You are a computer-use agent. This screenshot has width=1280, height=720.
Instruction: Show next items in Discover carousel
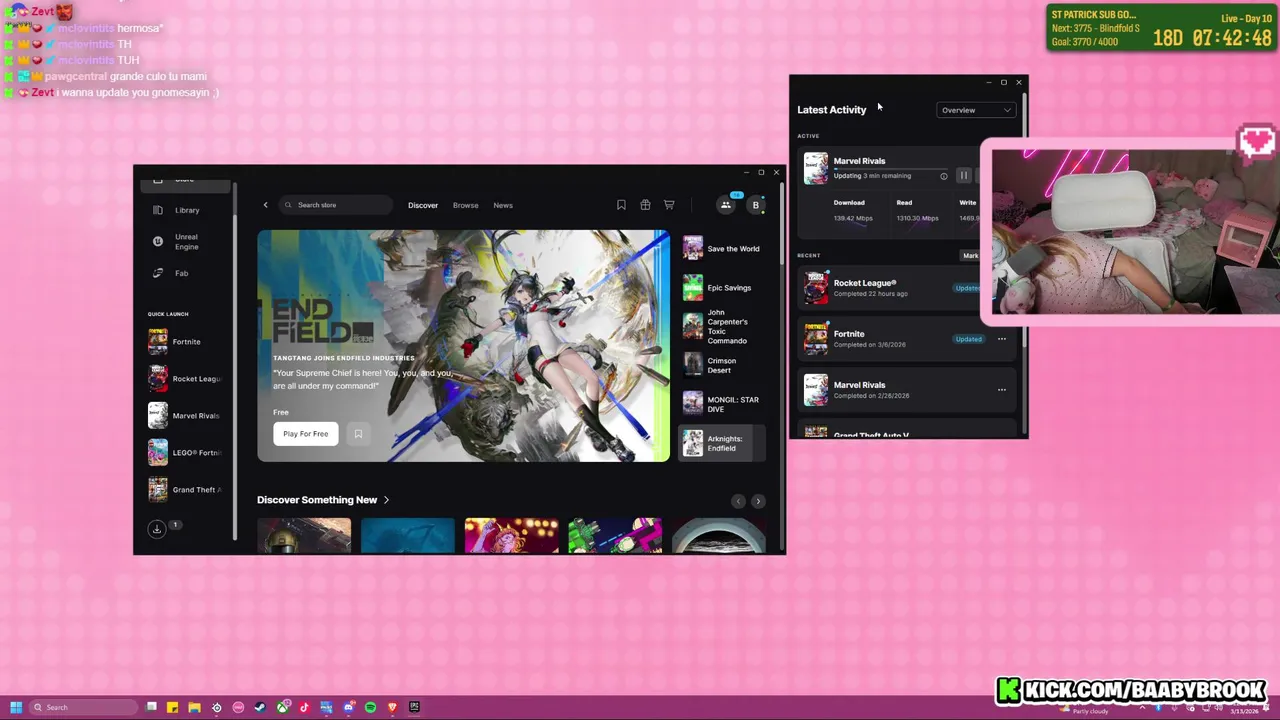coord(758,501)
